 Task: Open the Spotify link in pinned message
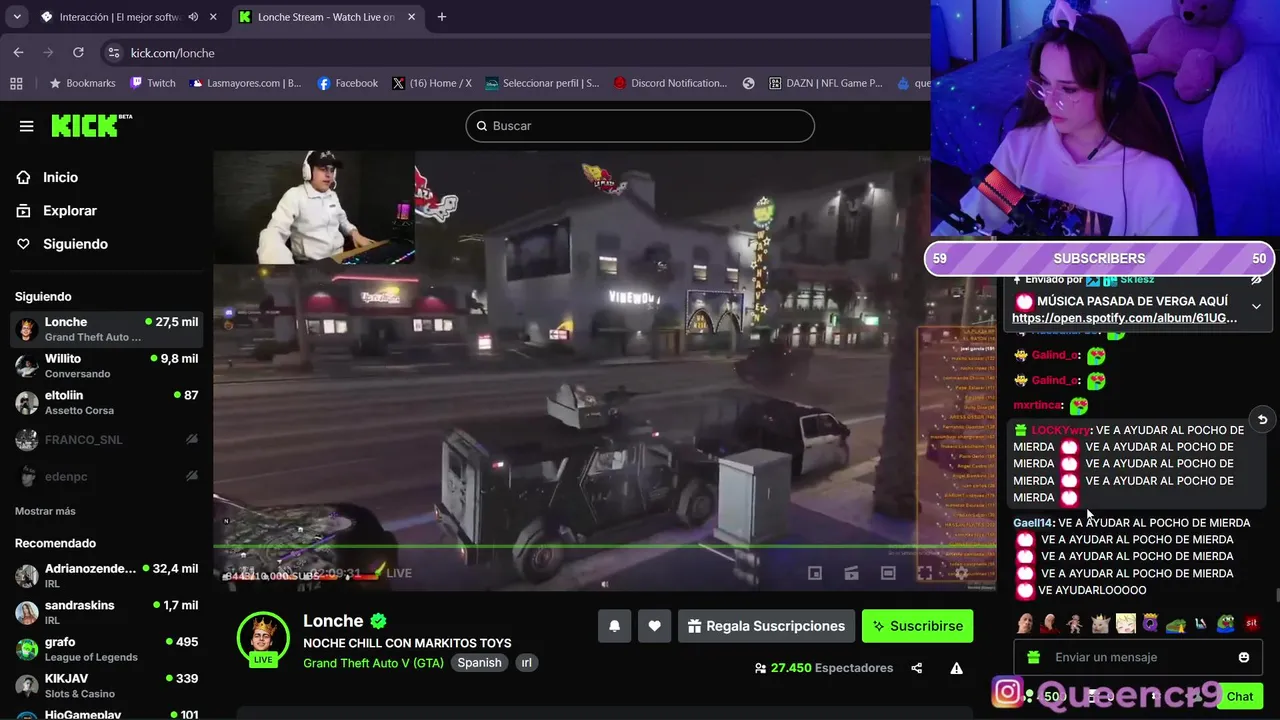(1124, 318)
